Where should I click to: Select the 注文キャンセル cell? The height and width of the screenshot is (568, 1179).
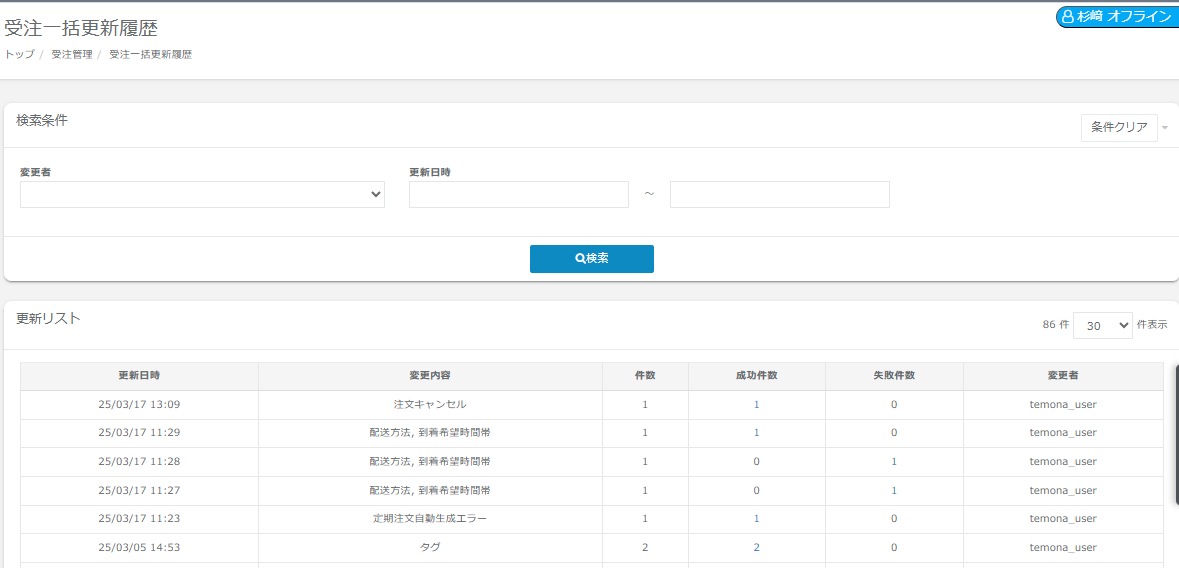[430, 404]
